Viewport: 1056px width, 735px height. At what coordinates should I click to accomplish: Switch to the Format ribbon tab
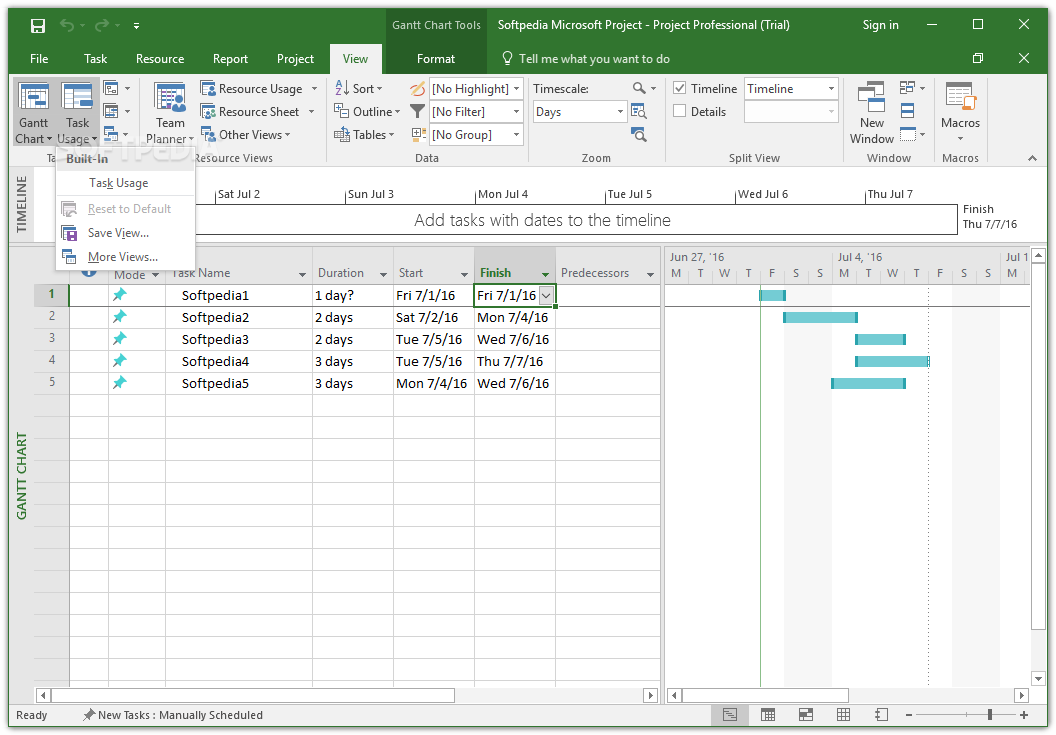tap(436, 59)
